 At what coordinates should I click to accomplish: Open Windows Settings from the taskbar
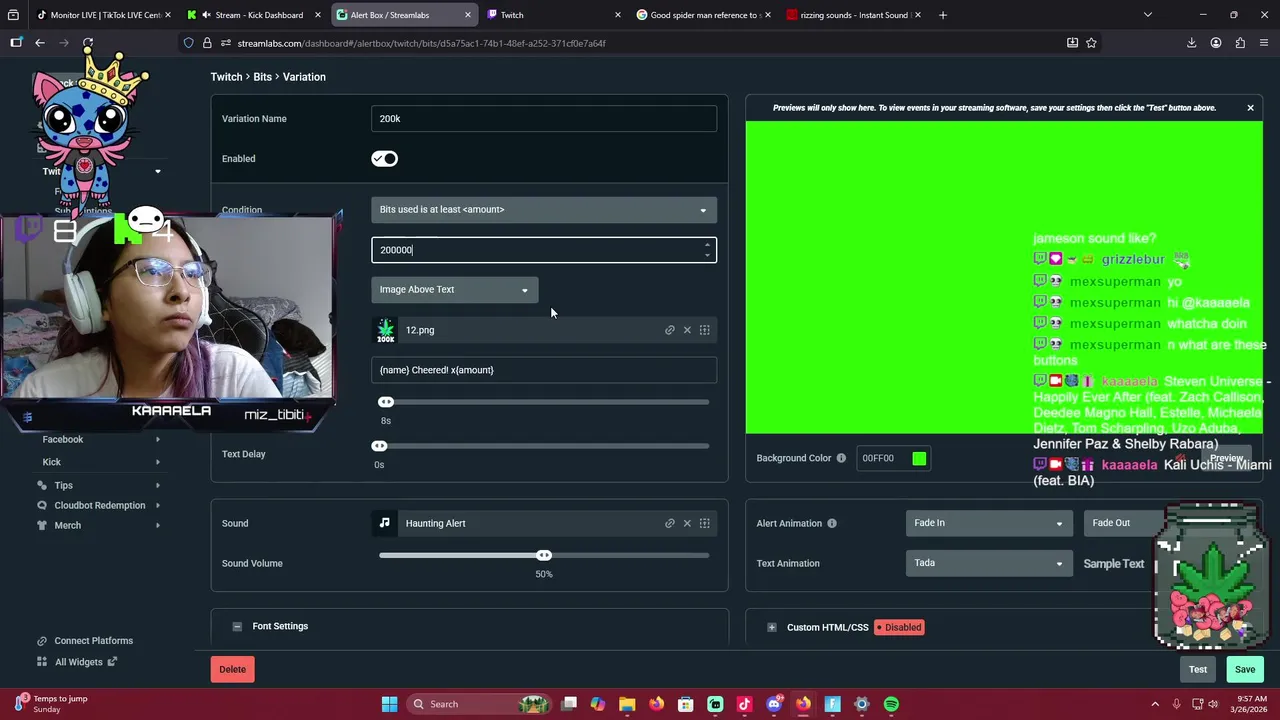click(862, 704)
